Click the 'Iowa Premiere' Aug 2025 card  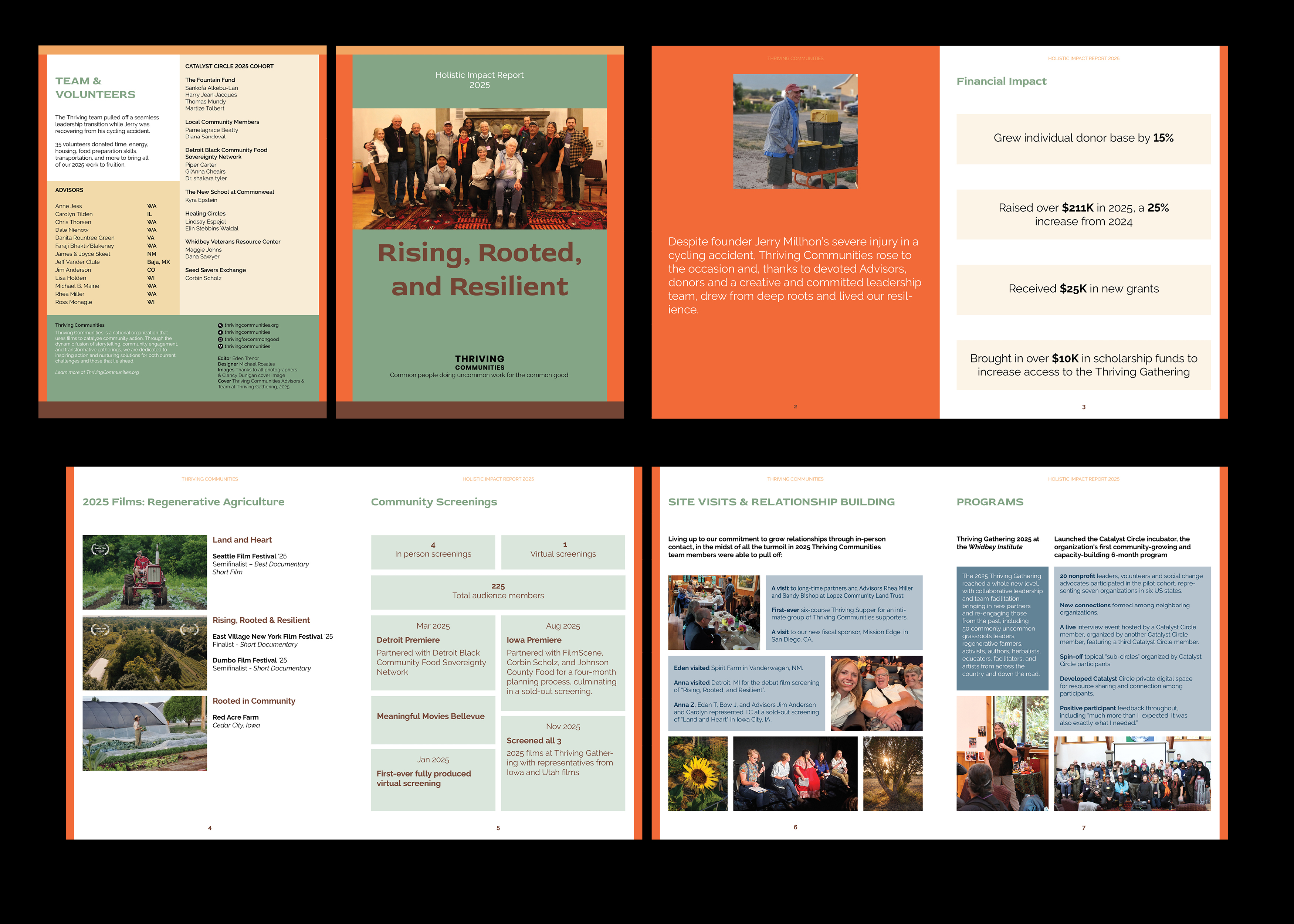tap(563, 663)
